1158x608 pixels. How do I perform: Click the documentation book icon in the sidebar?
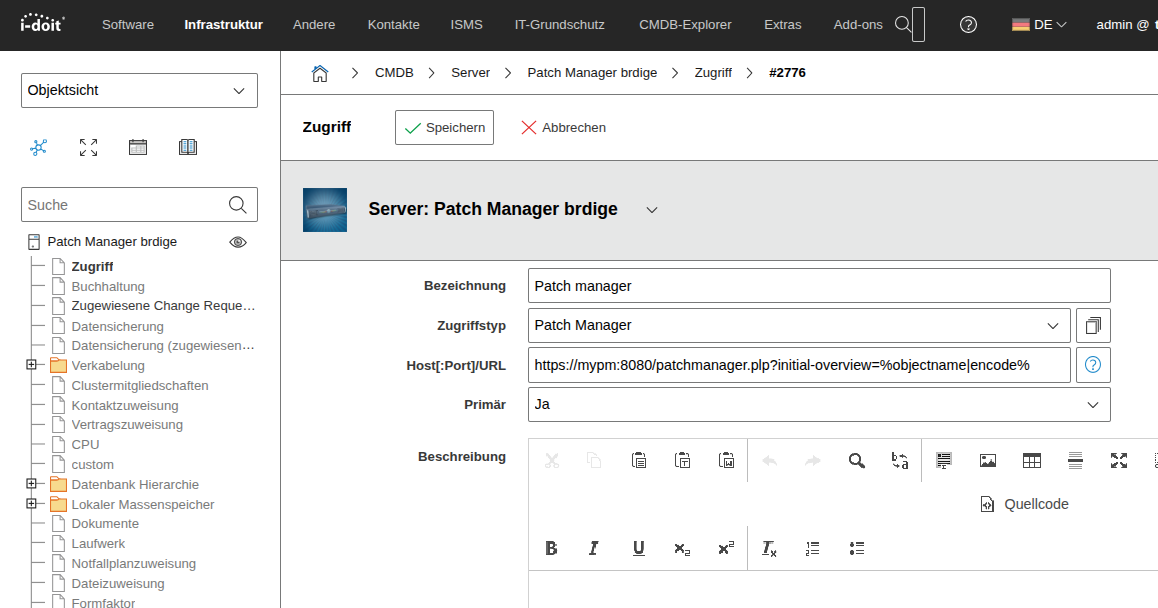click(x=187, y=147)
